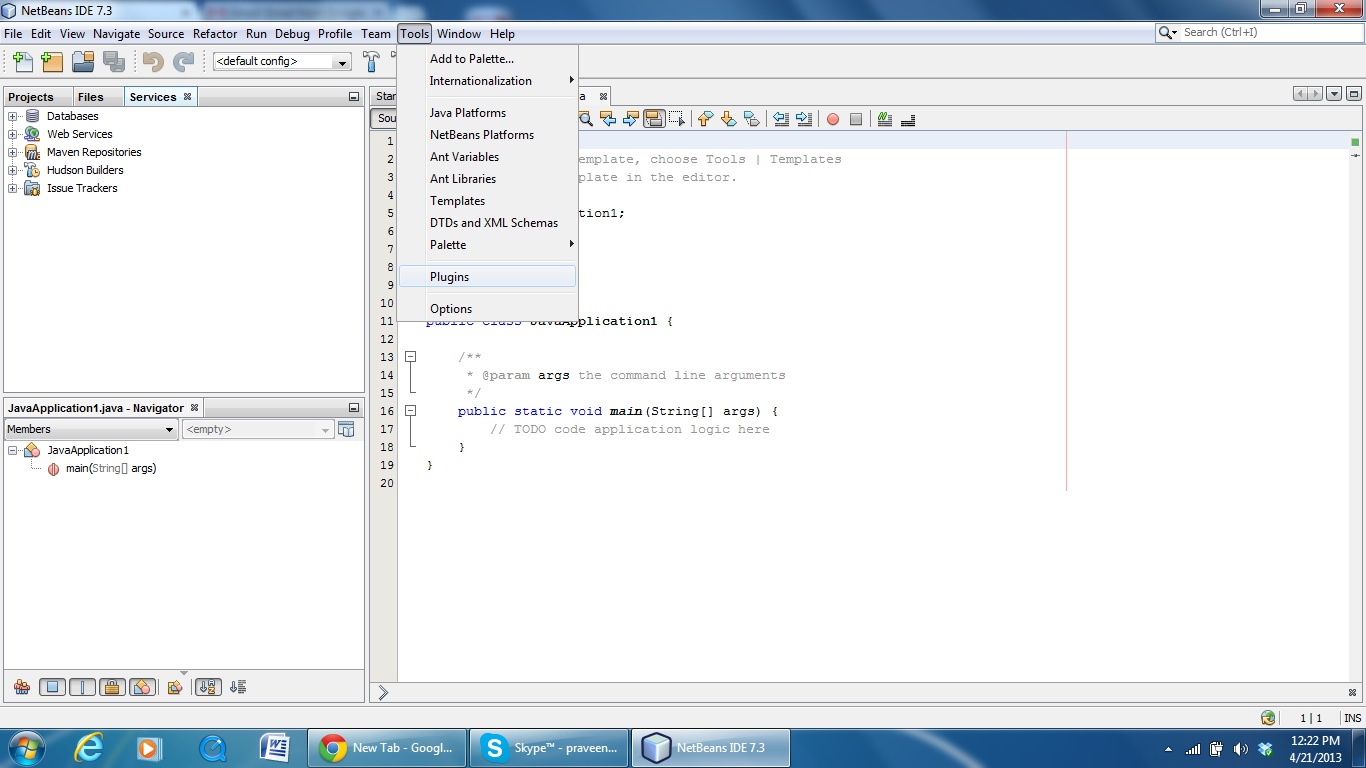Enable Show Inherited Members in Navigator
This screenshot has width=1366, height=768.
[22, 687]
